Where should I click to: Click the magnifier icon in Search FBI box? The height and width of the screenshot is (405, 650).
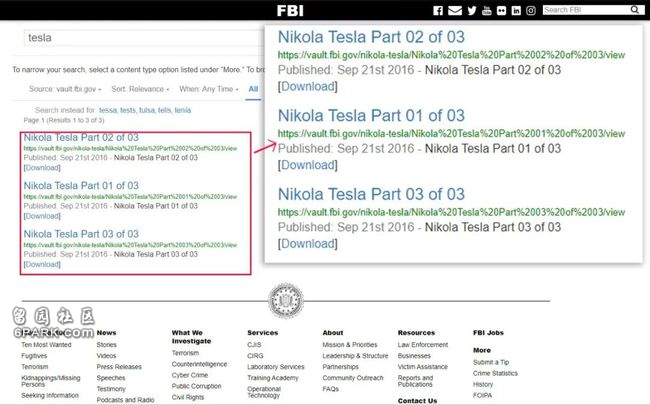click(x=635, y=10)
